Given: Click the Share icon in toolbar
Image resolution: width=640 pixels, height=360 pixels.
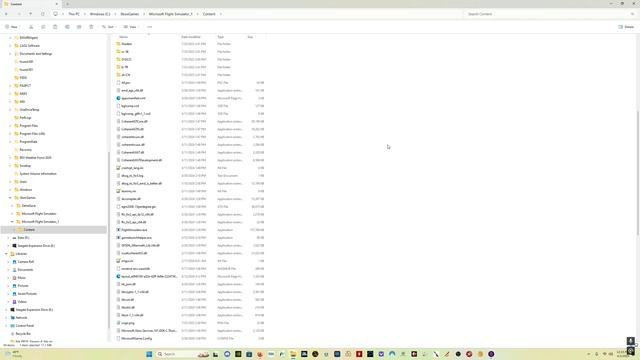Looking at the screenshot, I should pos(79,27).
